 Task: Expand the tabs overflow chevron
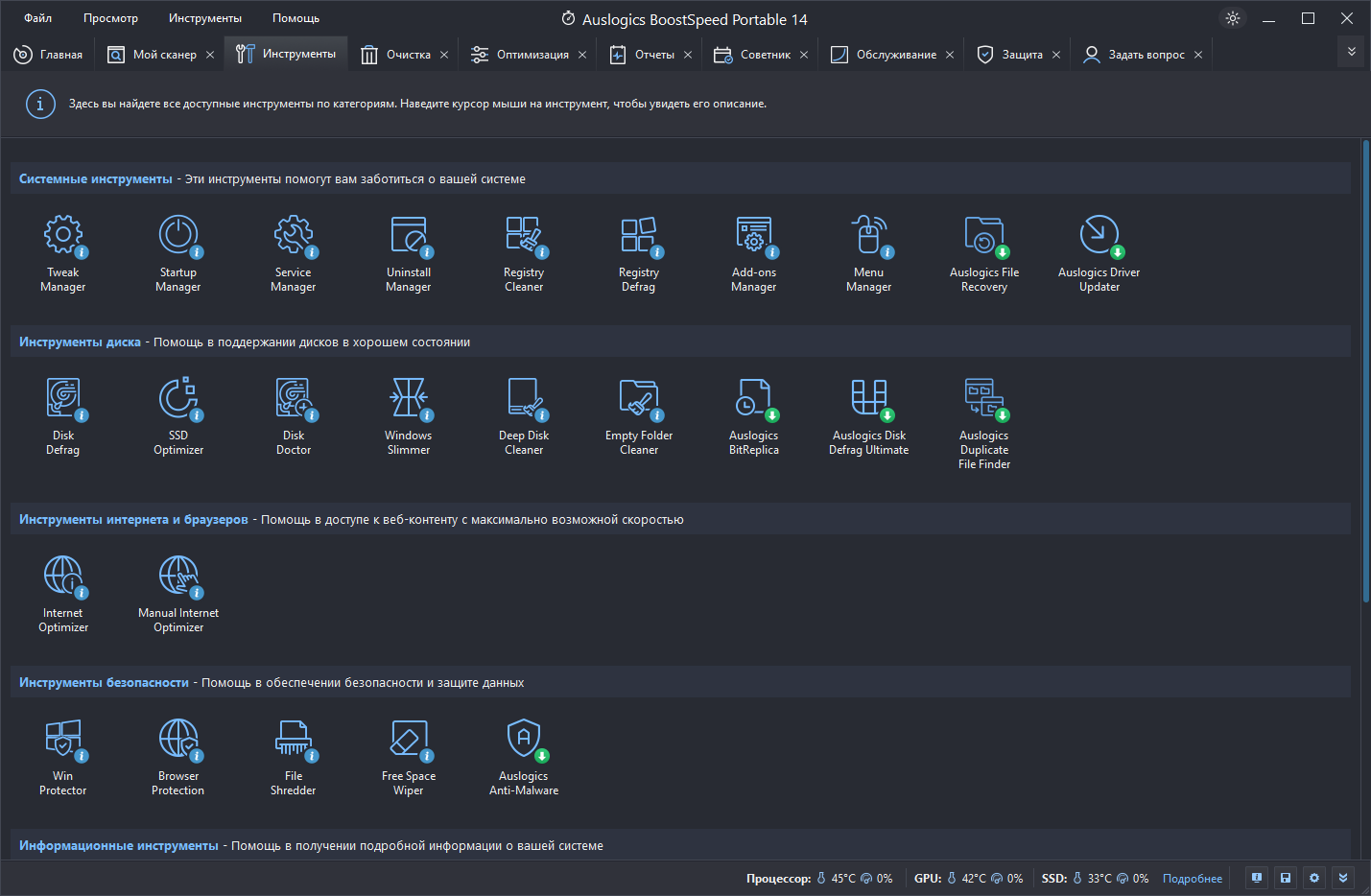pos(1351,52)
